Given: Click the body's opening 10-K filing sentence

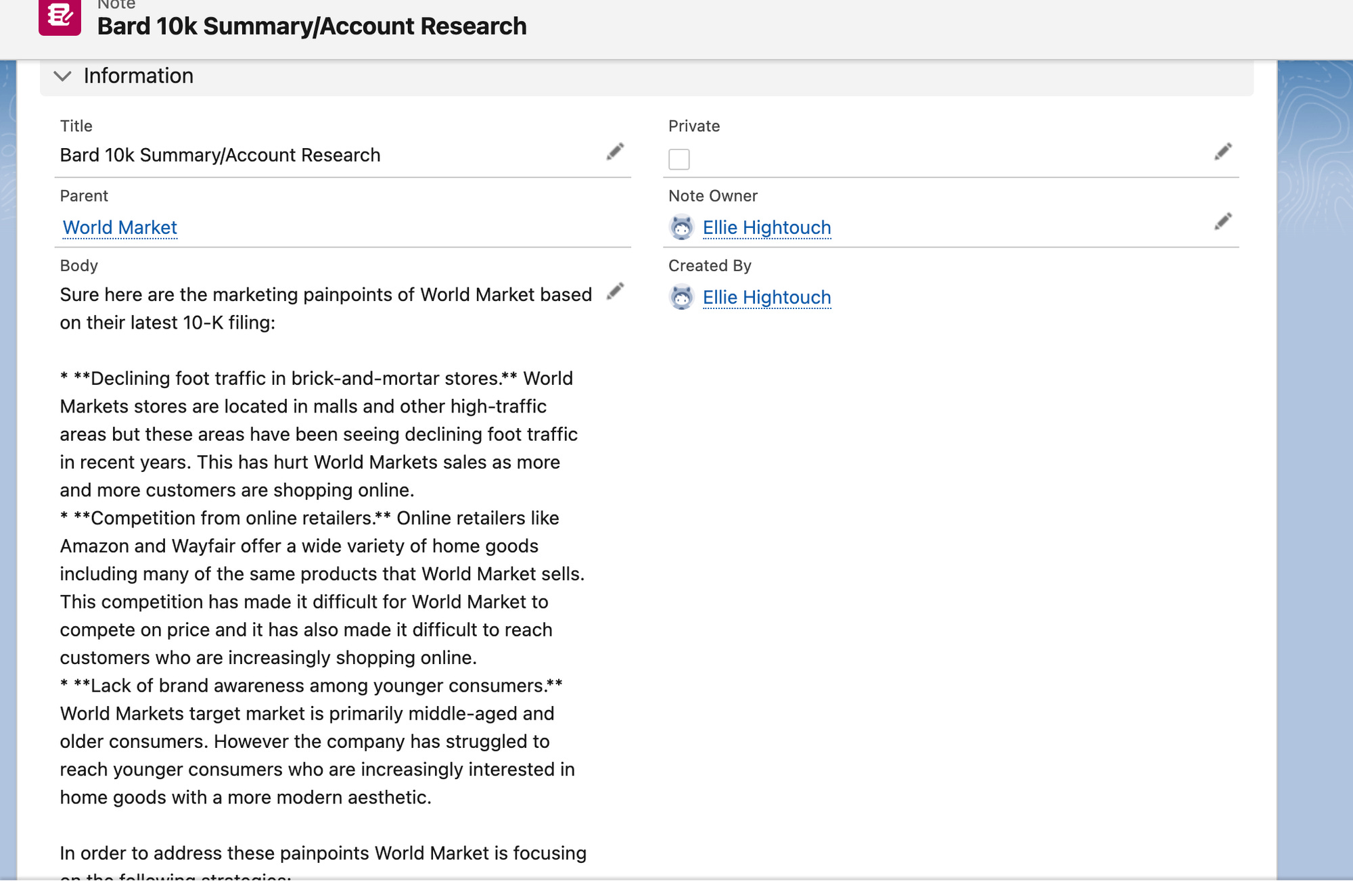Looking at the screenshot, I should click(x=325, y=308).
